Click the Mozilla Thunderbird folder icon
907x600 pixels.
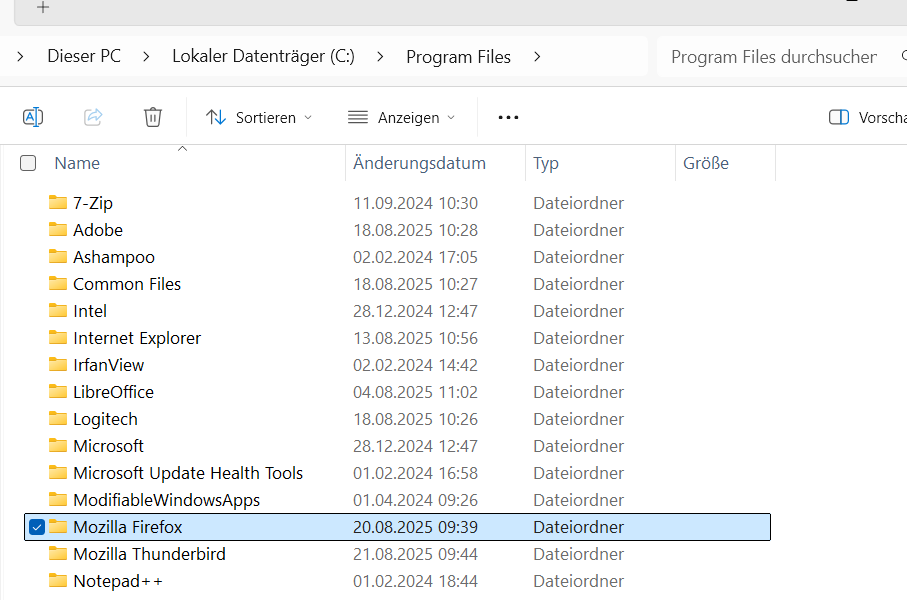point(58,554)
